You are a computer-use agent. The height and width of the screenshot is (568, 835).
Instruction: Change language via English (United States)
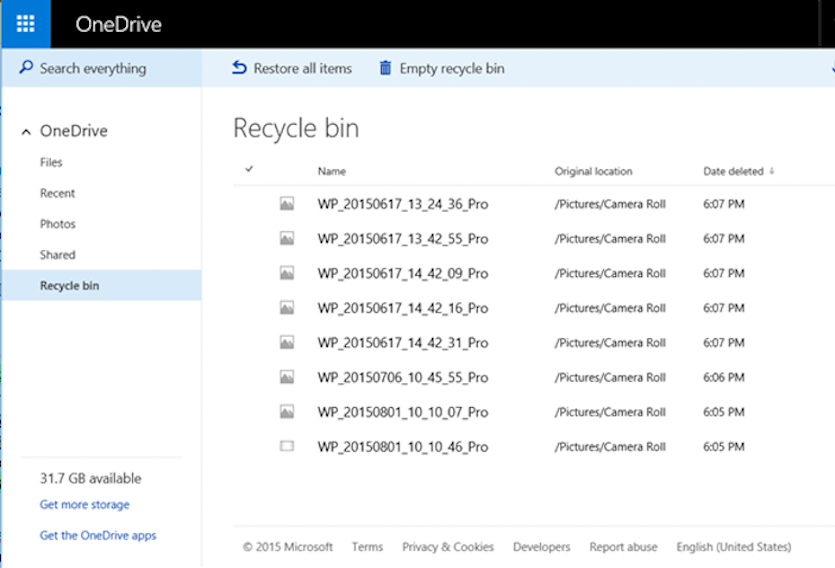click(734, 547)
